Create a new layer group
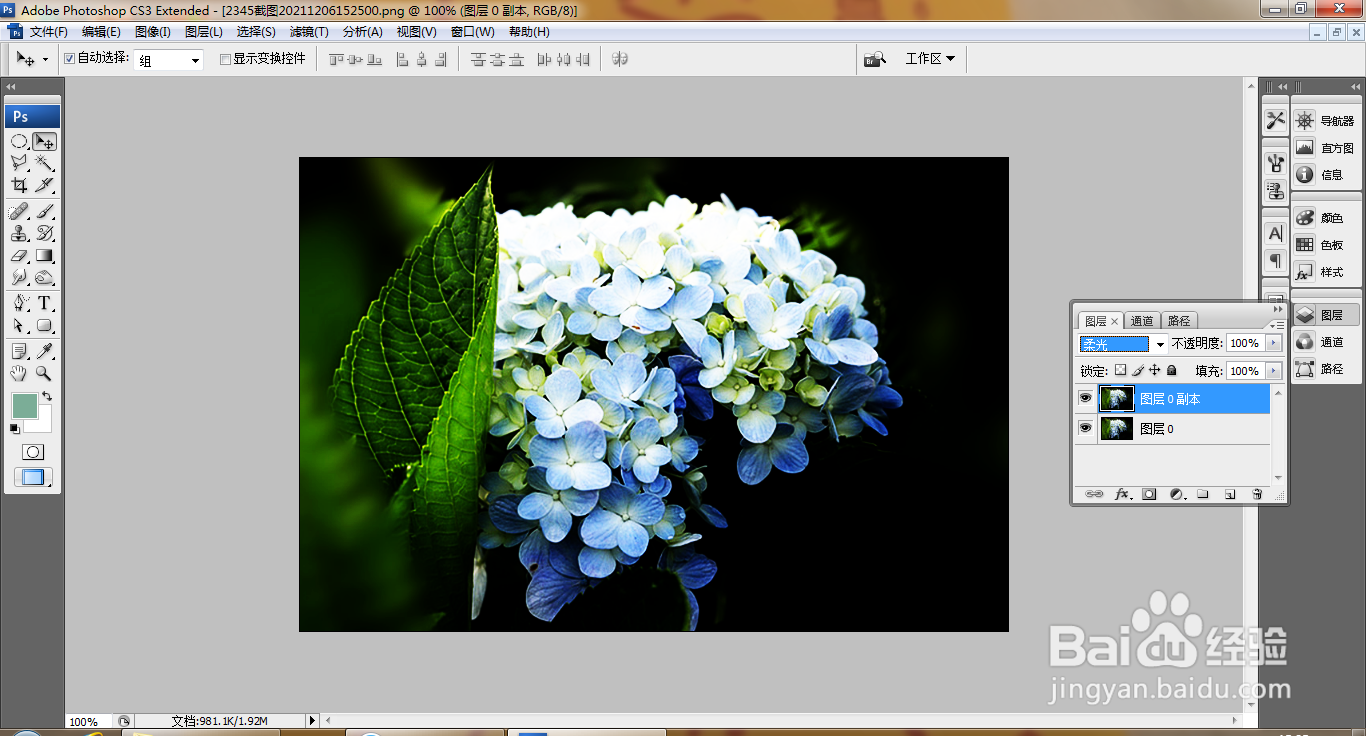The width and height of the screenshot is (1366, 736). pyautogui.click(x=1203, y=494)
